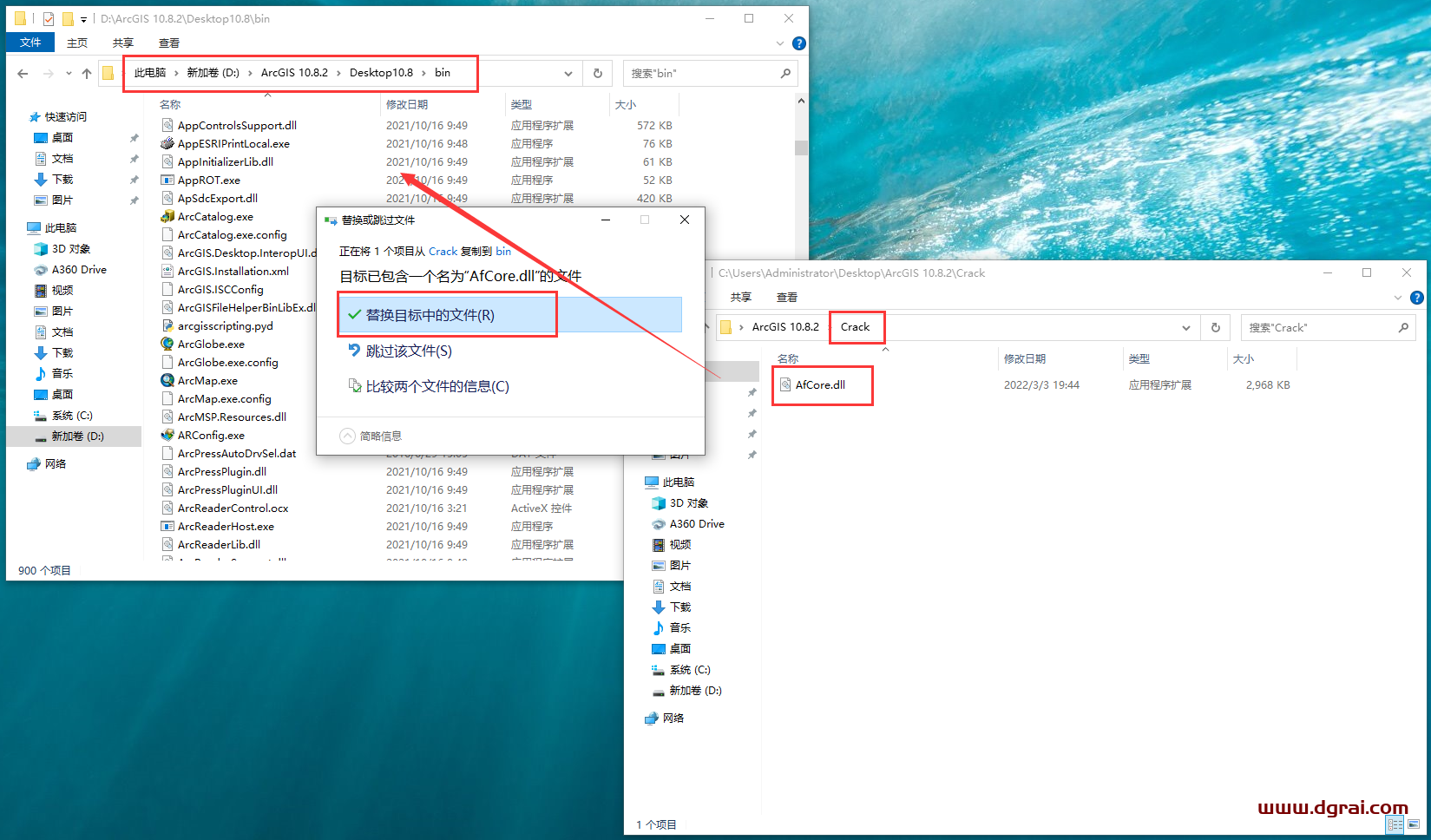Switch Crack window to details view icon
This screenshot has width=1431, height=840.
coord(1395,824)
